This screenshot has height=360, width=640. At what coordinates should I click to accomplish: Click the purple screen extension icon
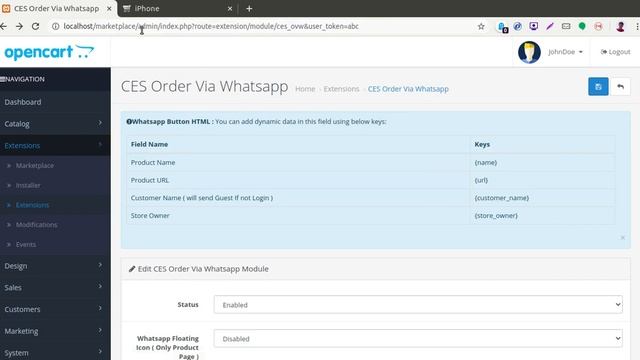coord(533,27)
